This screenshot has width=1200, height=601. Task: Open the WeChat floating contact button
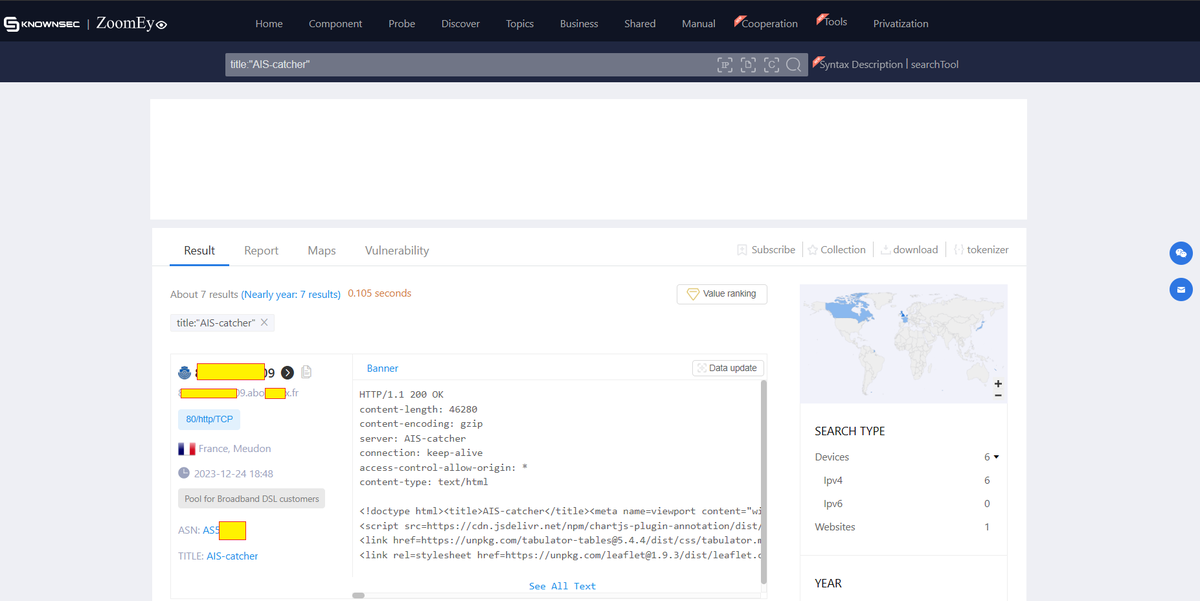[1181, 253]
